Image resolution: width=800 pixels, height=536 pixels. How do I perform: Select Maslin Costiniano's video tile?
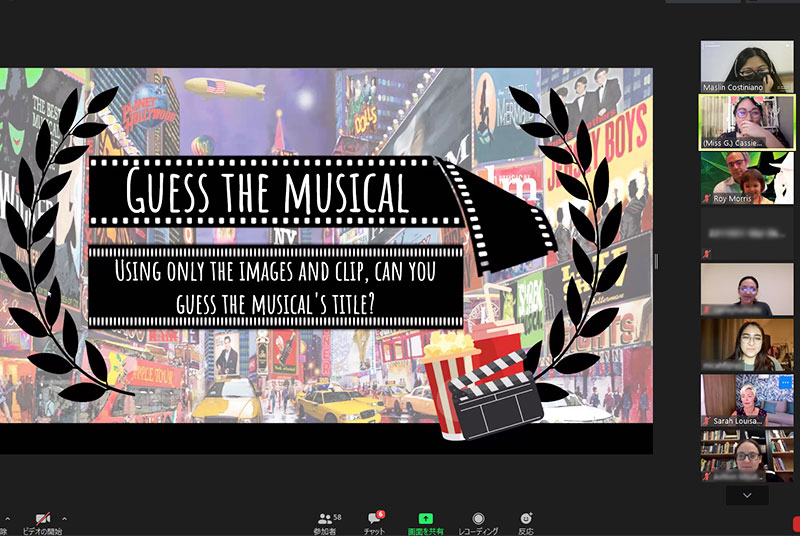[747, 66]
